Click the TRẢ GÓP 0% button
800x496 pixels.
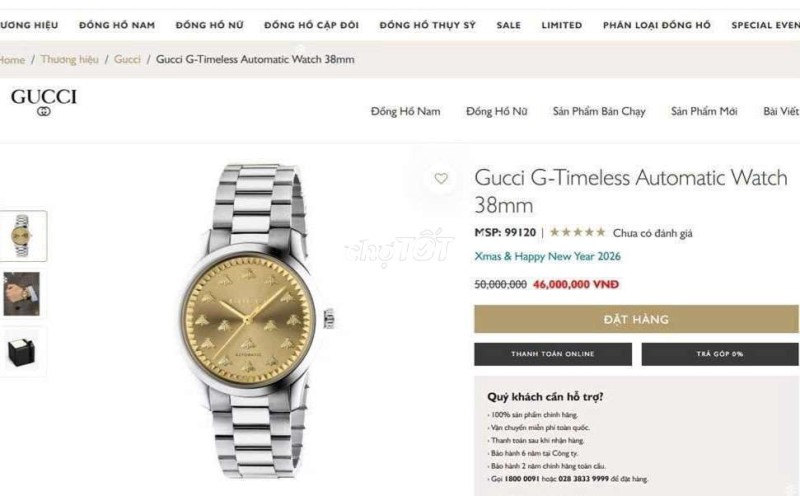tap(720, 354)
